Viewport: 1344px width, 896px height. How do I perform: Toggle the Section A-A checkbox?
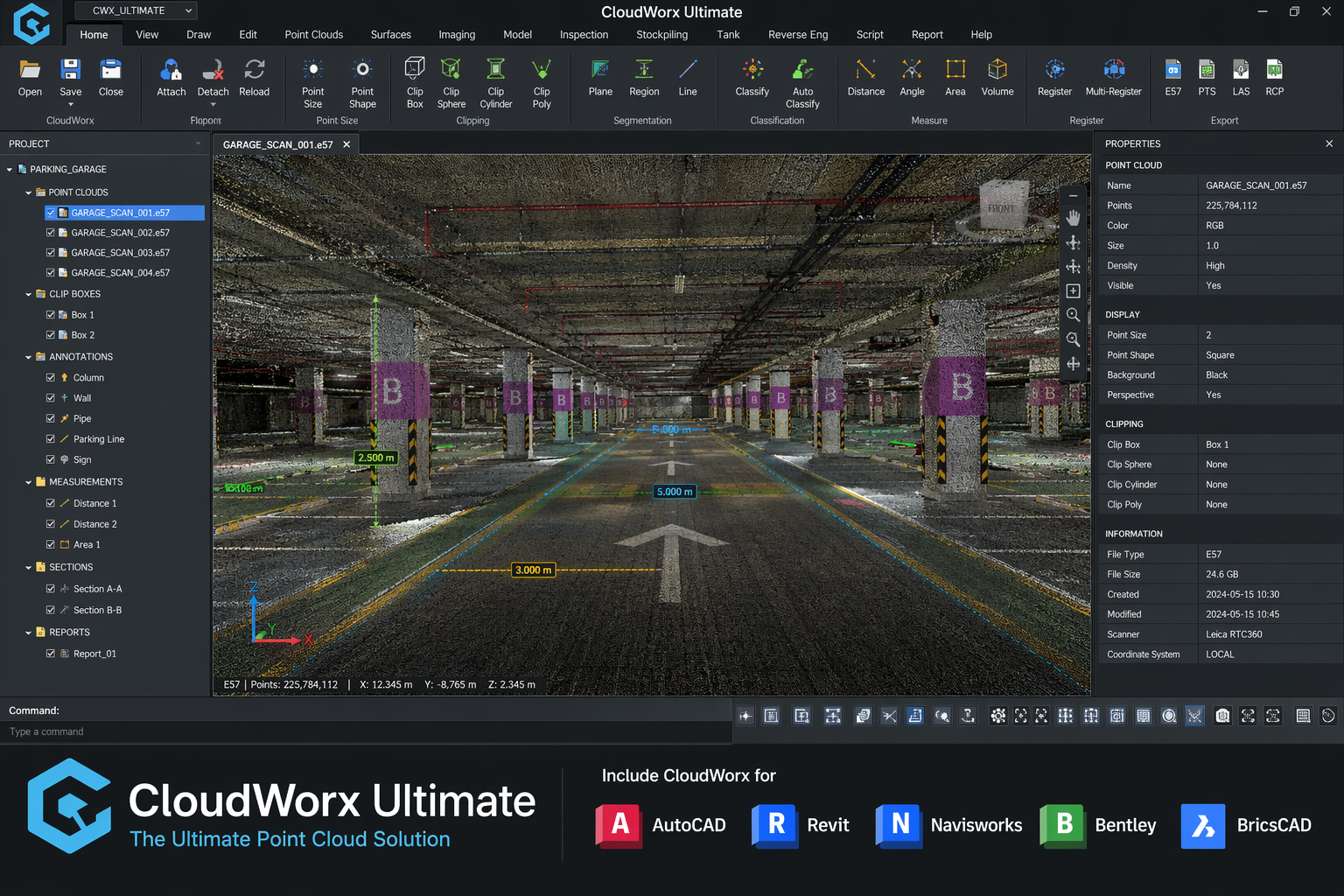pyautogui.click(x=51, y=589)
